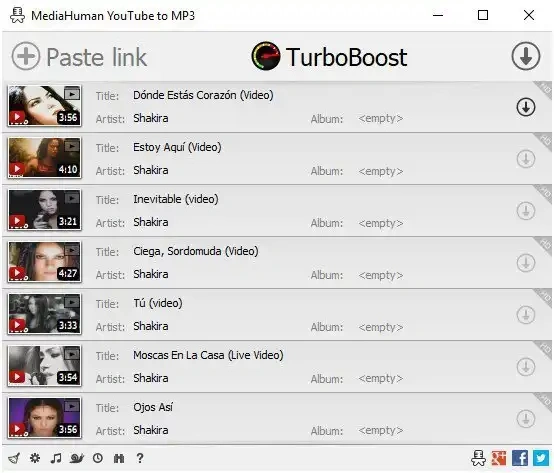The width and height of the screenshot is (554, 473).
Task: Click the music note icon in the bottom bar
Action: (56, 458)
